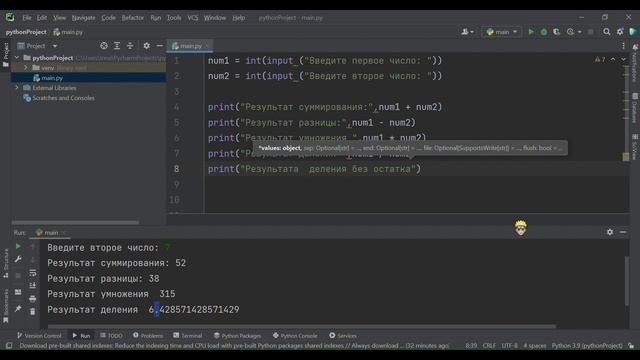Click Run console horizontal scrollbar
Screen dimensions: 640x360
point(302,327)
